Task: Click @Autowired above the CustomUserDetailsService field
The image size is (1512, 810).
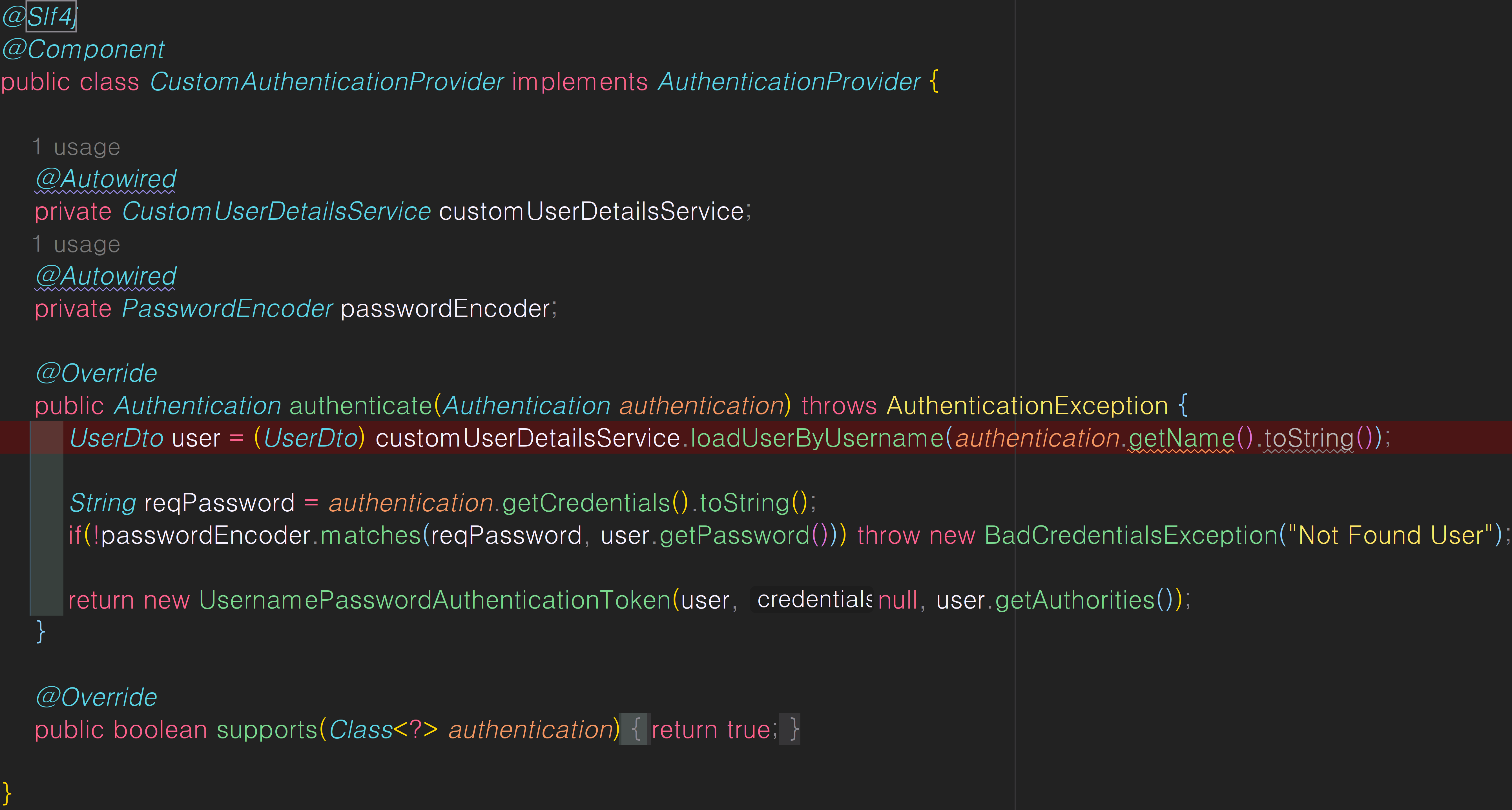Action: pyautogui.click(x=106, y=179)
